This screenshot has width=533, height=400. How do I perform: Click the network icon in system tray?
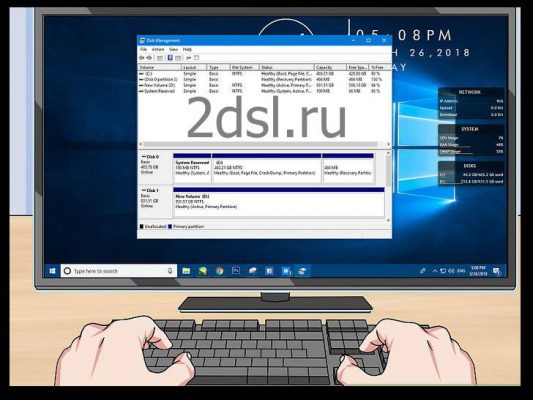[443, 271]
